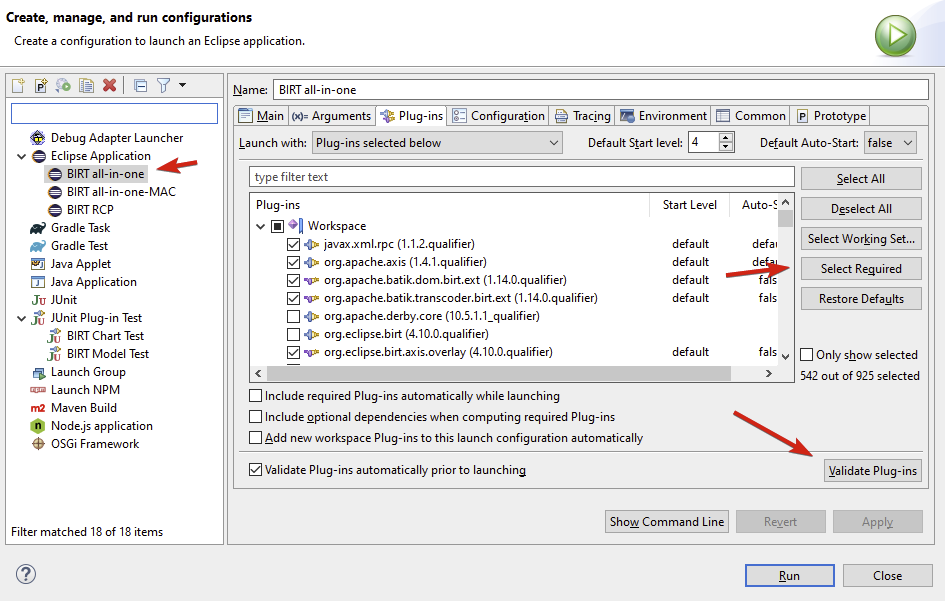The height and width of the screenshot is (601, 945).
Task: Duplicate the selected launch configuration
Action: pos(86,85)
